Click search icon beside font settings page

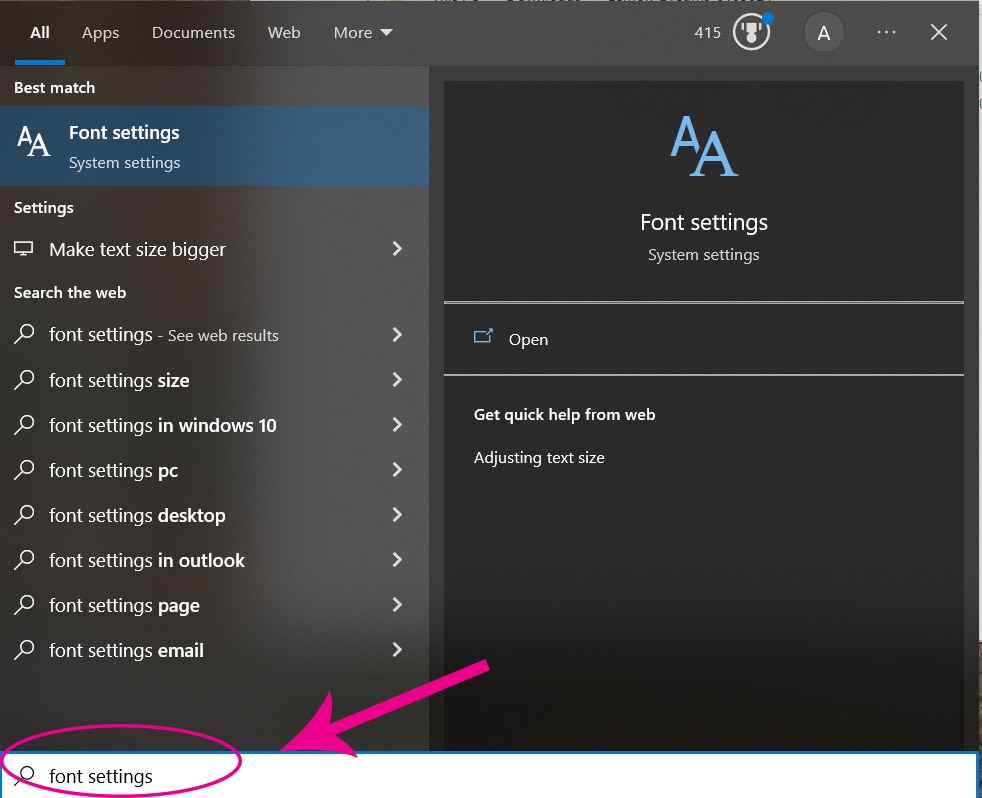(x=24, y=605)
